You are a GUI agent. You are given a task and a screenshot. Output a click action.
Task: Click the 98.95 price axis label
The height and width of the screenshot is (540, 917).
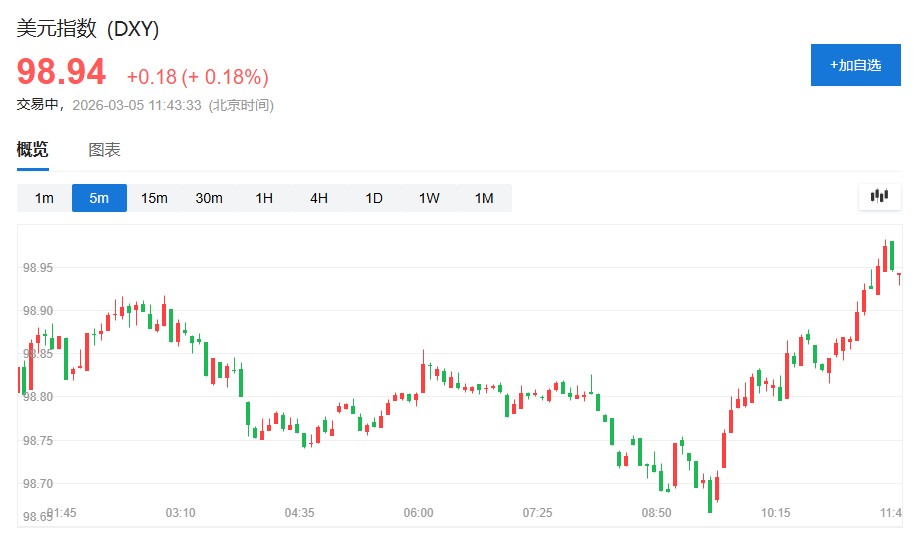38,267
